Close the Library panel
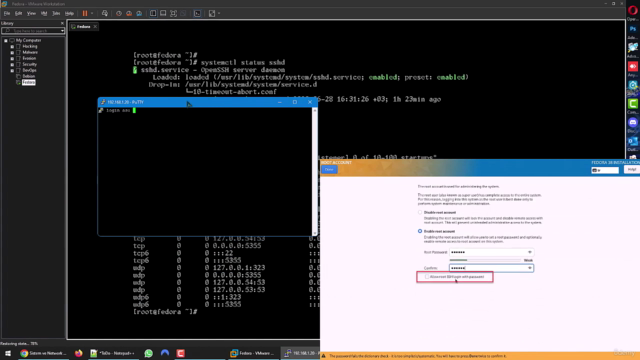640x360 pixels. coord(62,23)
